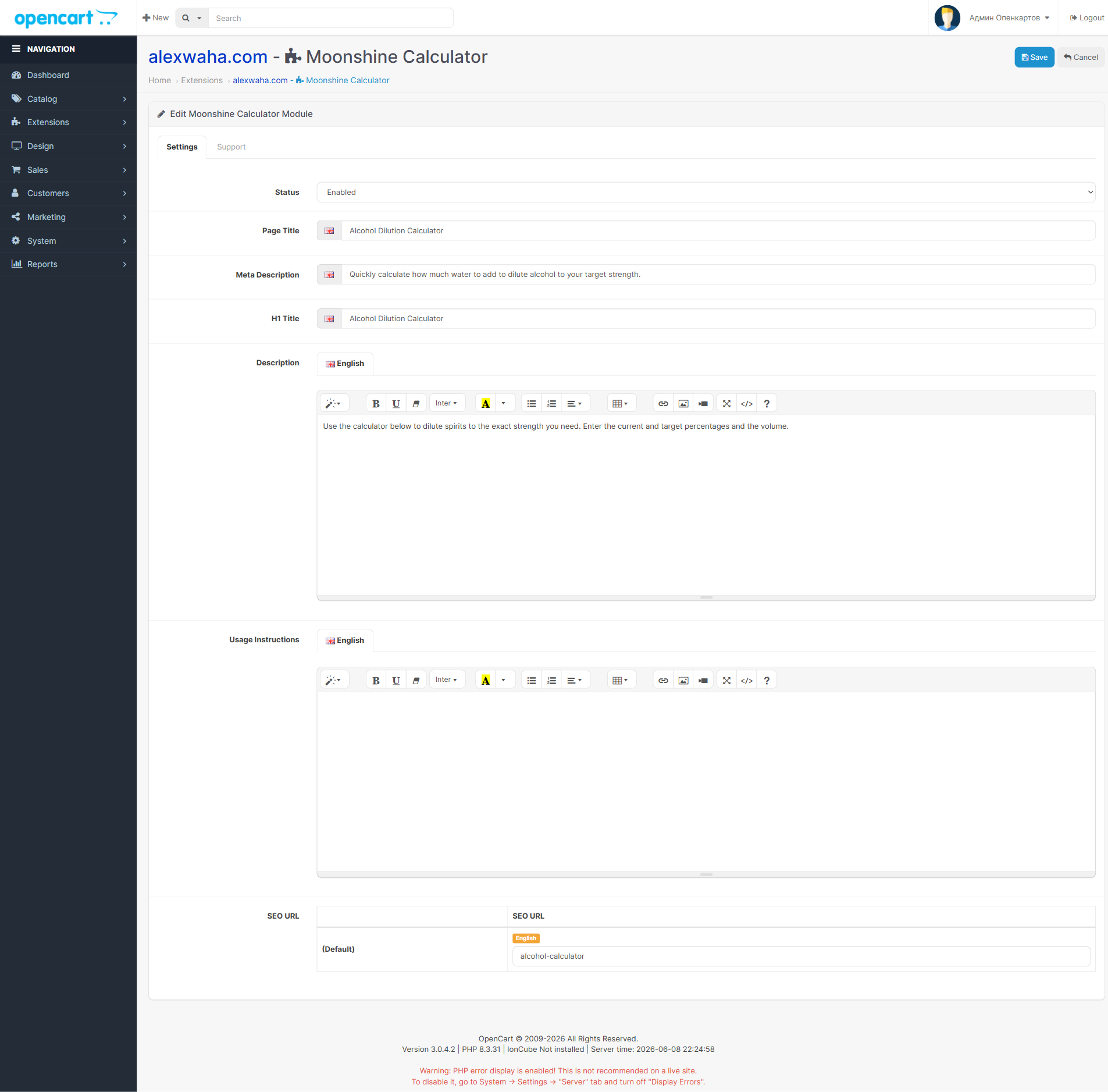Apply recent font color in Description editor
The width and height of the screenshot is (1108, 1092).
coord(486,403)
